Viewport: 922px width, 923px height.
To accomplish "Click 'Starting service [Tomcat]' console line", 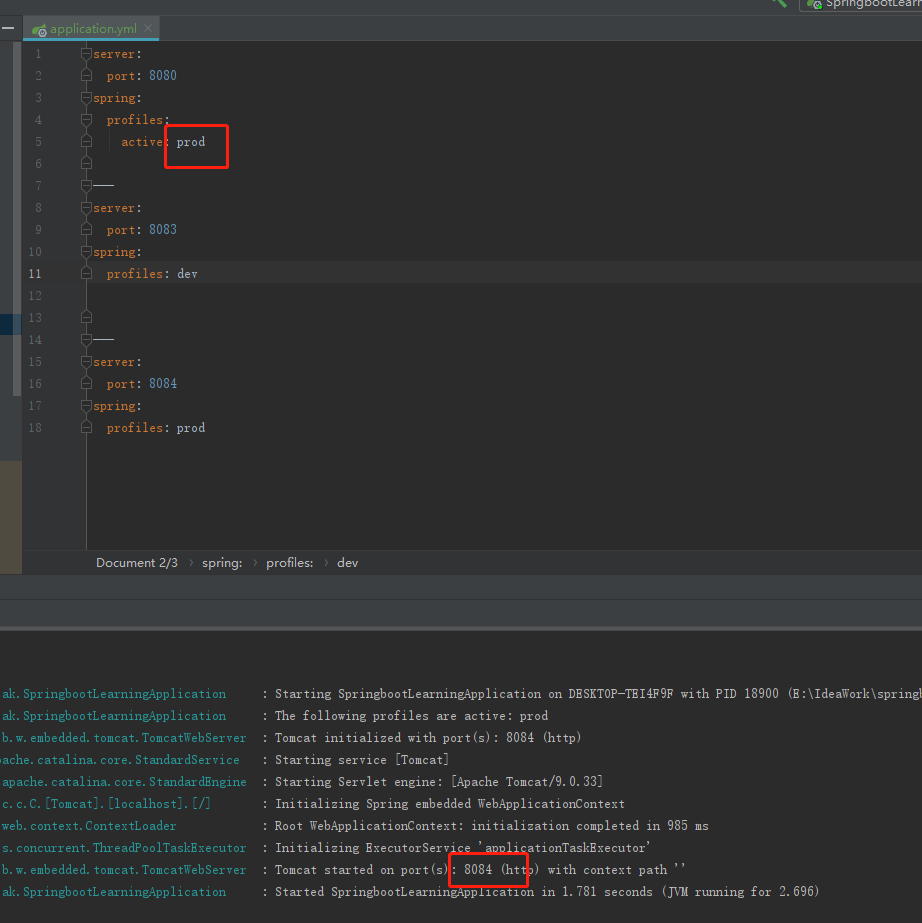I will point(361,760).
